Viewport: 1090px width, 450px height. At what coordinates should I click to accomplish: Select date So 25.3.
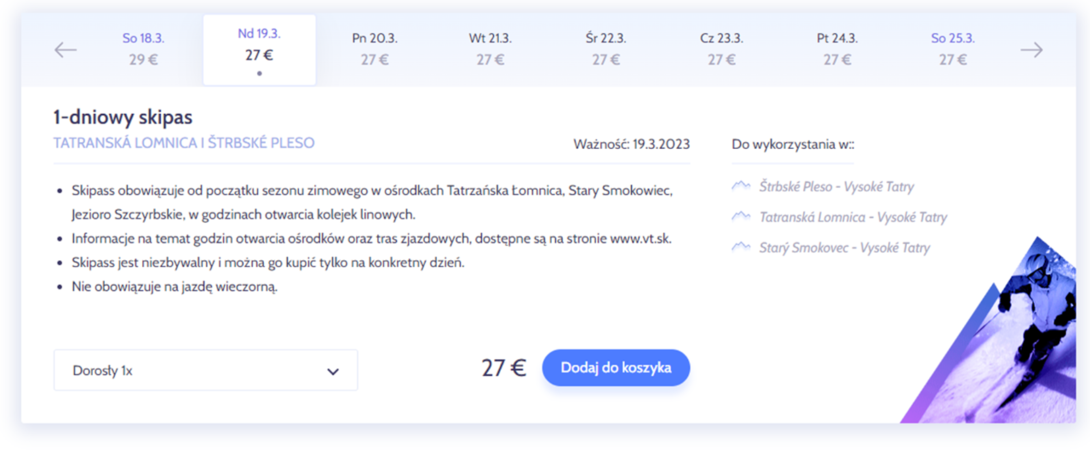click(953, 49)
